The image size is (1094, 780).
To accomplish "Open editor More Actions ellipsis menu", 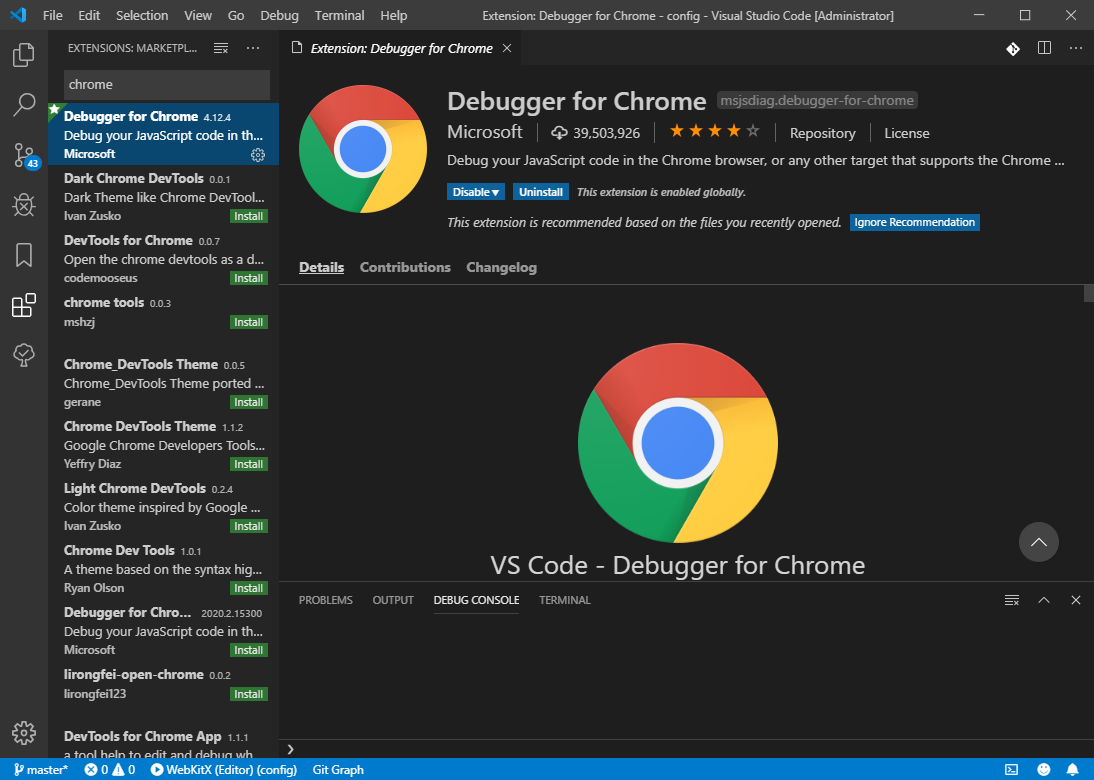I will tap(1076, 48).
